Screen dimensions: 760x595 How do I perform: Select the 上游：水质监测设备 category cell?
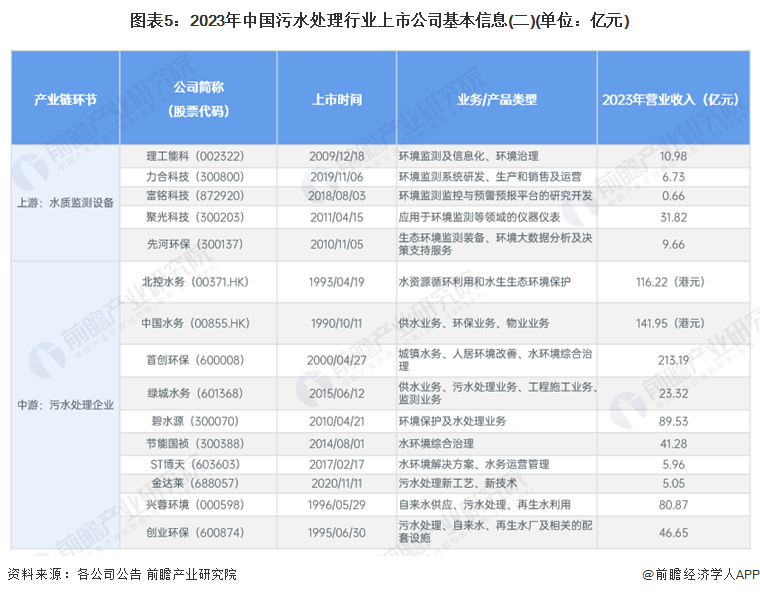[x=65, y=203]
